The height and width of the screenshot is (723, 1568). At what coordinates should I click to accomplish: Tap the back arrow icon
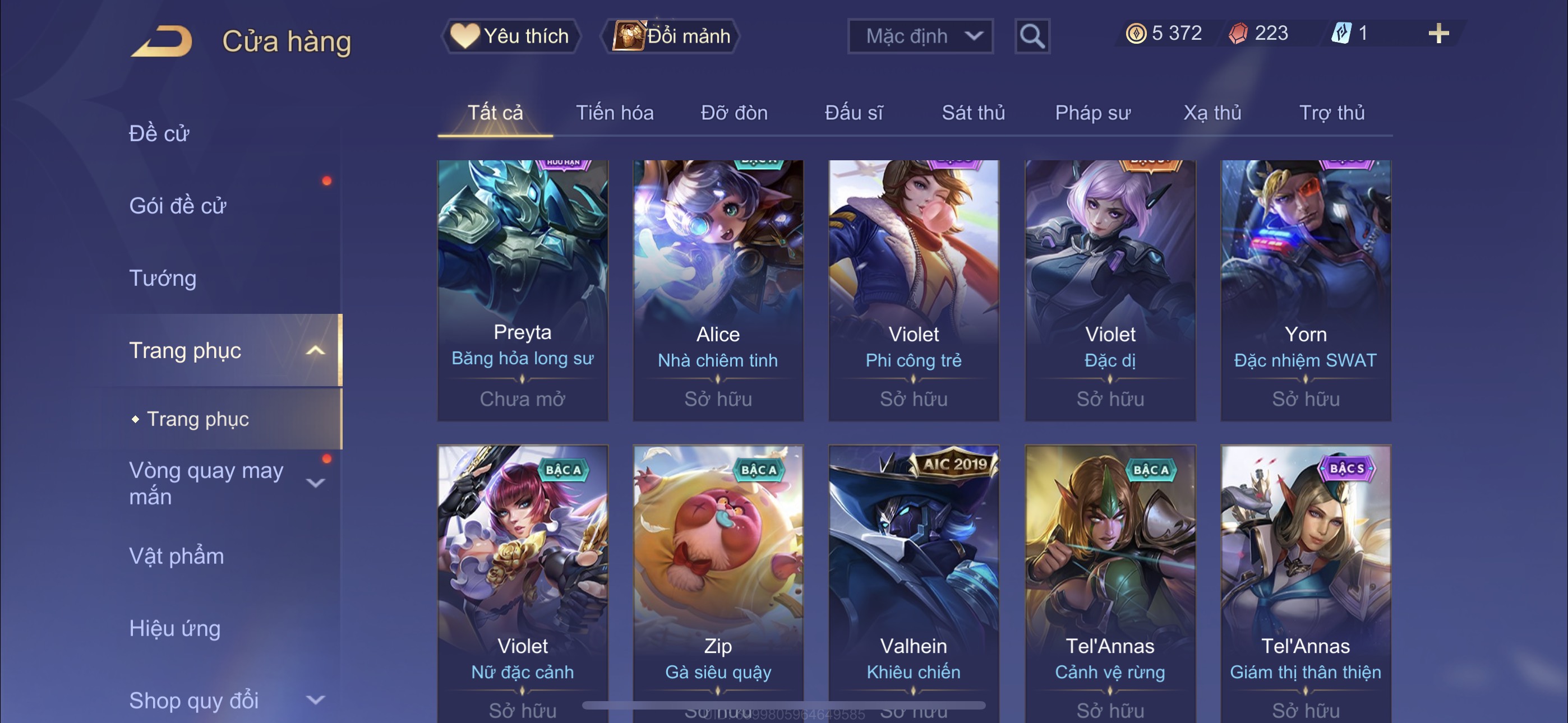(x=162, y=41)
